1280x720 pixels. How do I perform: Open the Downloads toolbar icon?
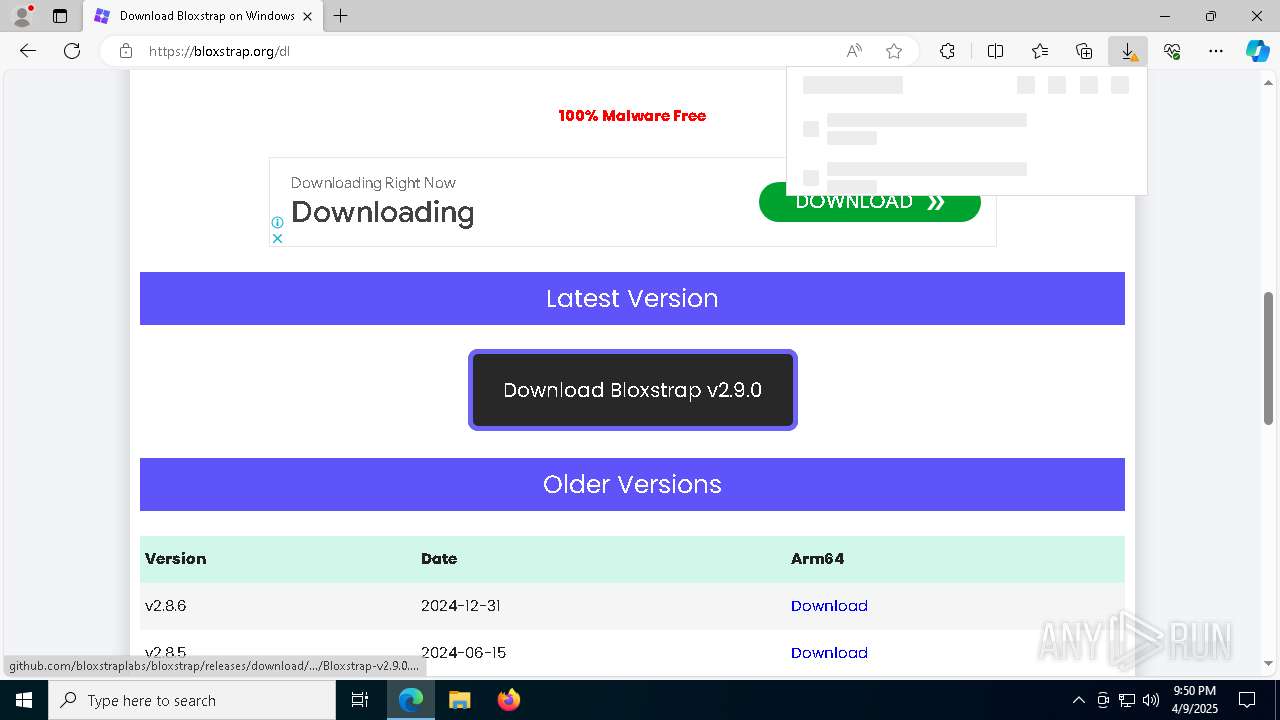[1128, 51]
